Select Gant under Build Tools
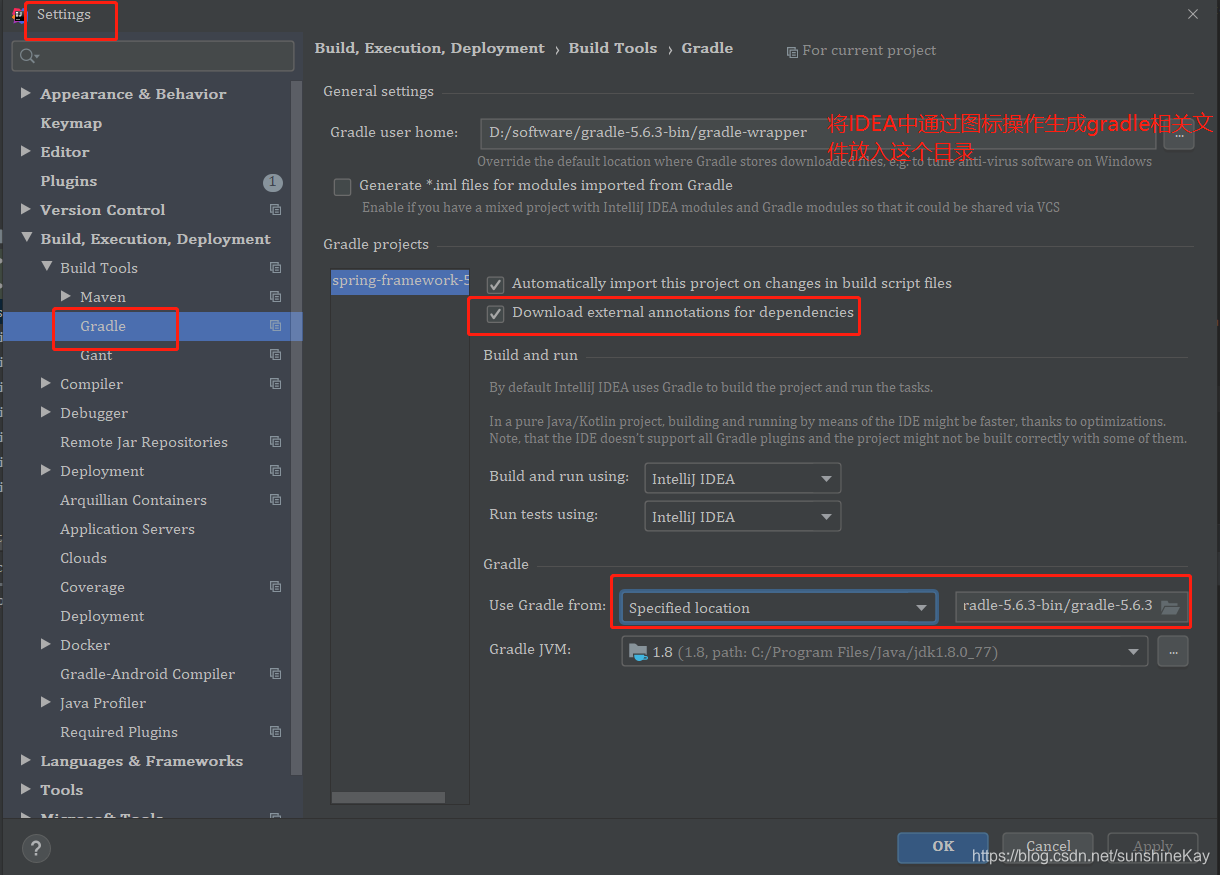Viewport: 1220px width, 875px height. coord(96,355)
